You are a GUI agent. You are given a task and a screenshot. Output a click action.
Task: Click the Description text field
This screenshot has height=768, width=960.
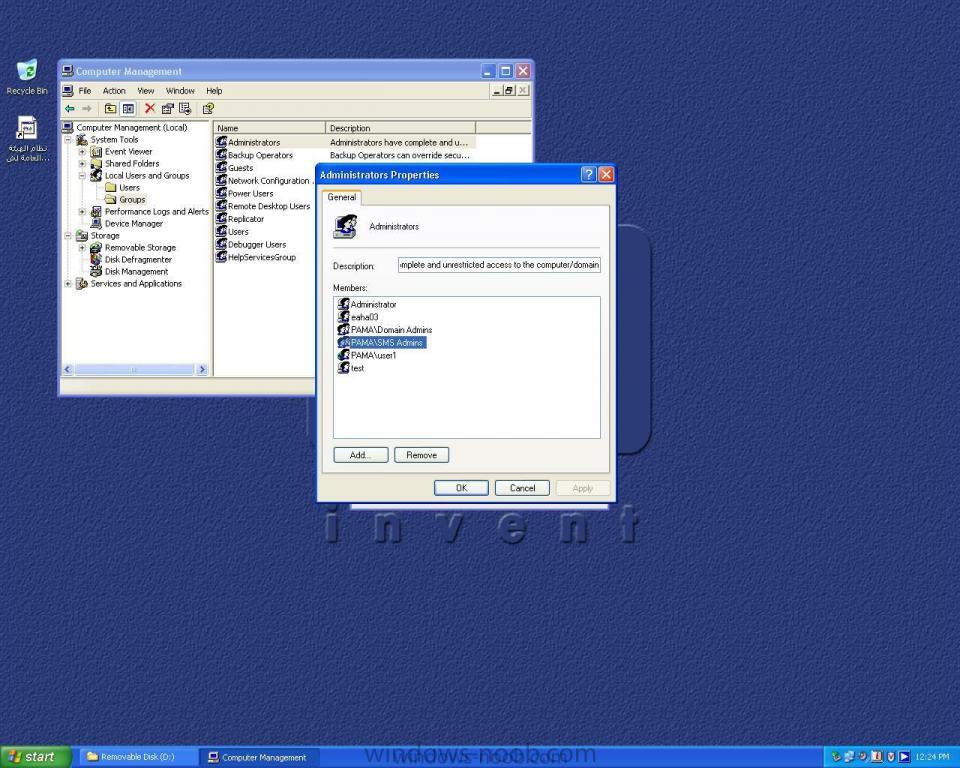pos(499,265)
